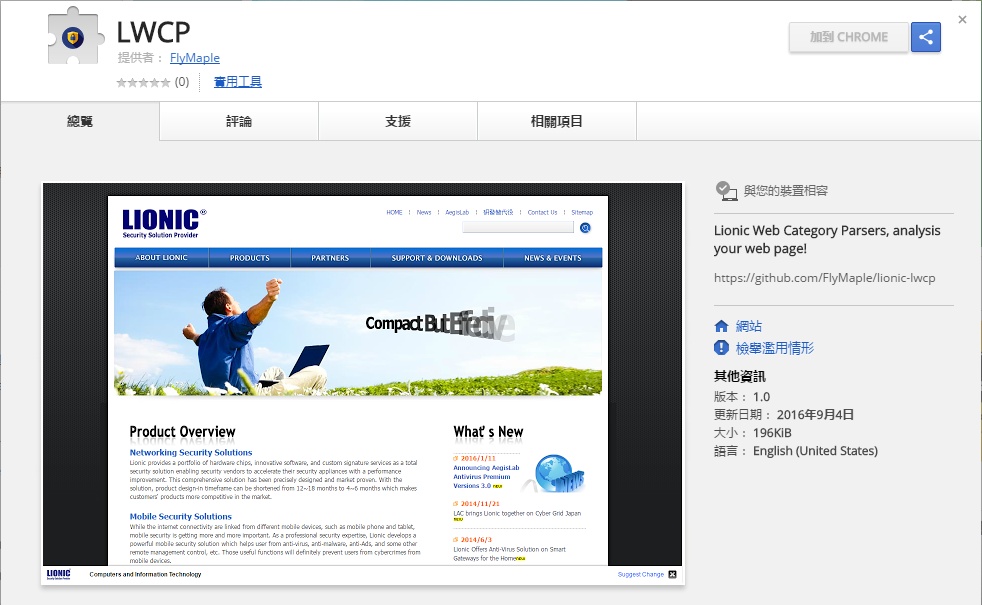Click the device compatibility checkmark icon
The image size is (982, 605).
click(x=726, y=191)
